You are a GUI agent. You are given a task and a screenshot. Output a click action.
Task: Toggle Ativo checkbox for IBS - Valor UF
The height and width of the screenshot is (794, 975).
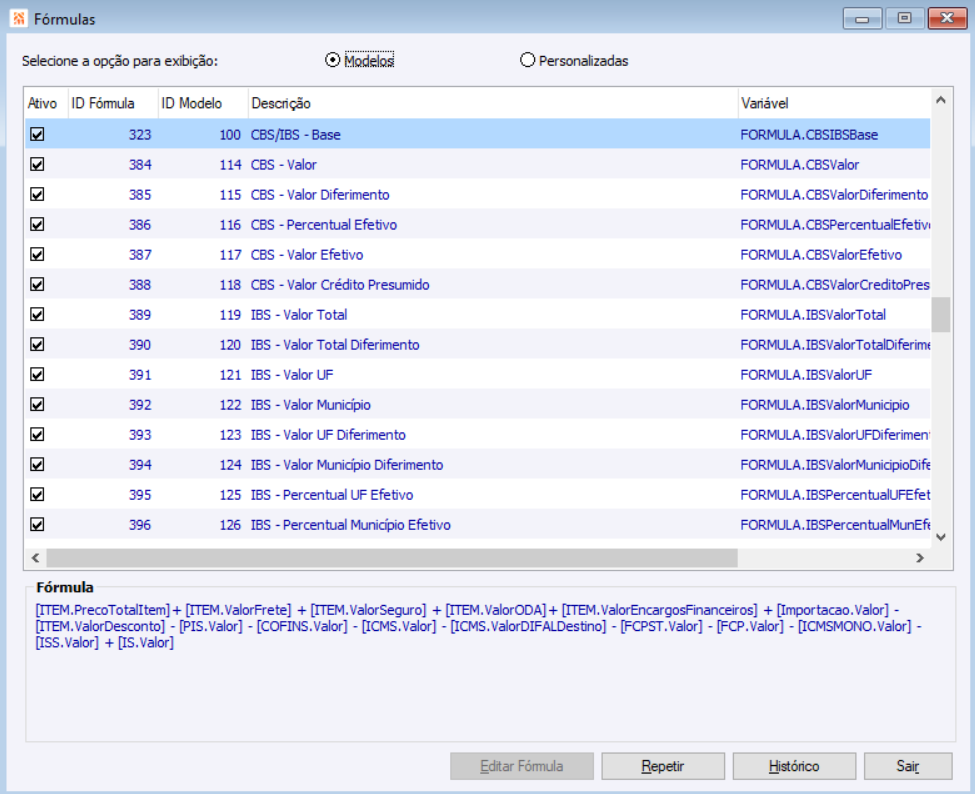point(37,374)
